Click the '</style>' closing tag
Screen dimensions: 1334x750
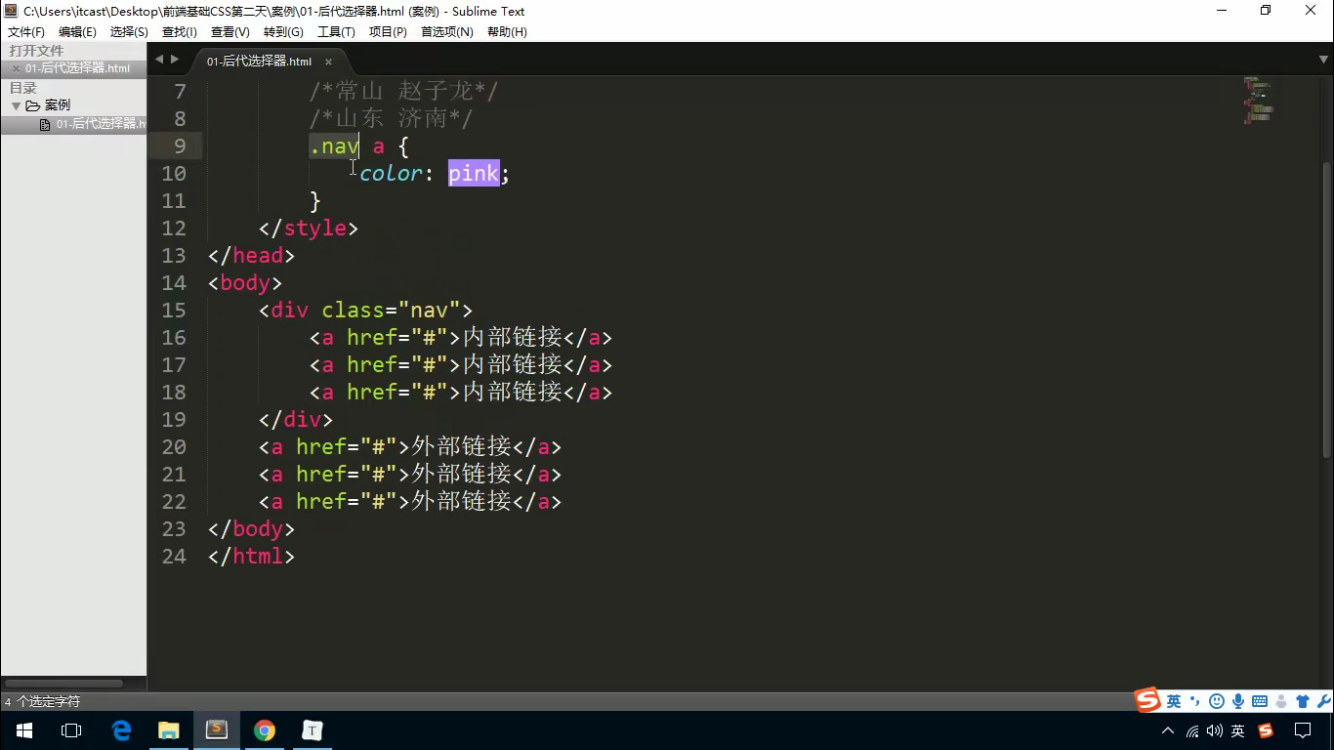tap(308, 228)
